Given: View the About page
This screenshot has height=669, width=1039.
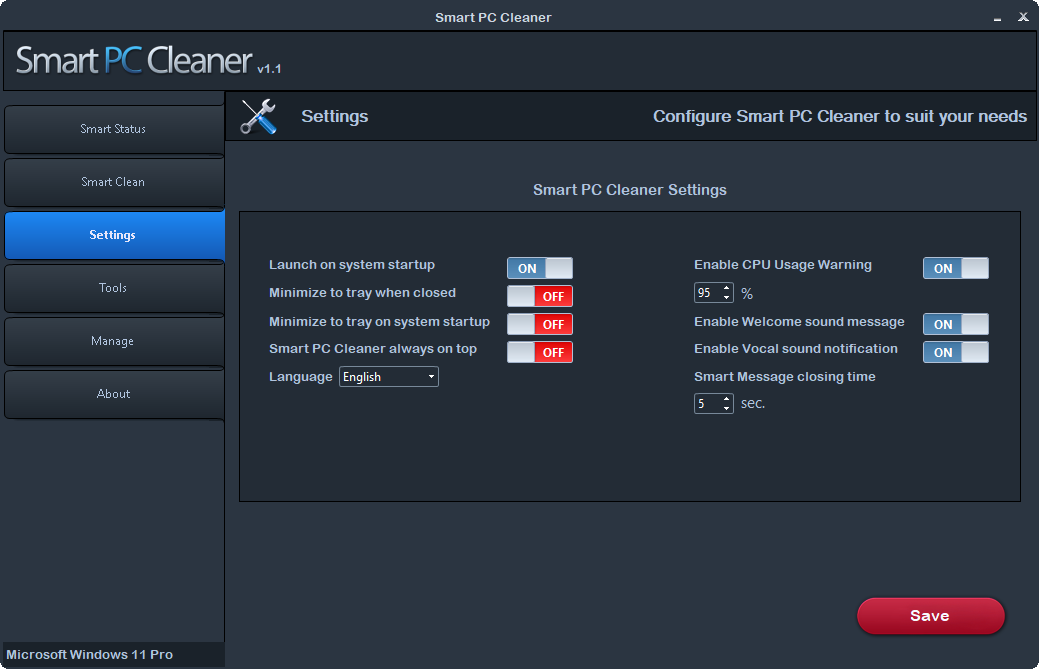Looking at the screenshot, I should coord(113,394).
